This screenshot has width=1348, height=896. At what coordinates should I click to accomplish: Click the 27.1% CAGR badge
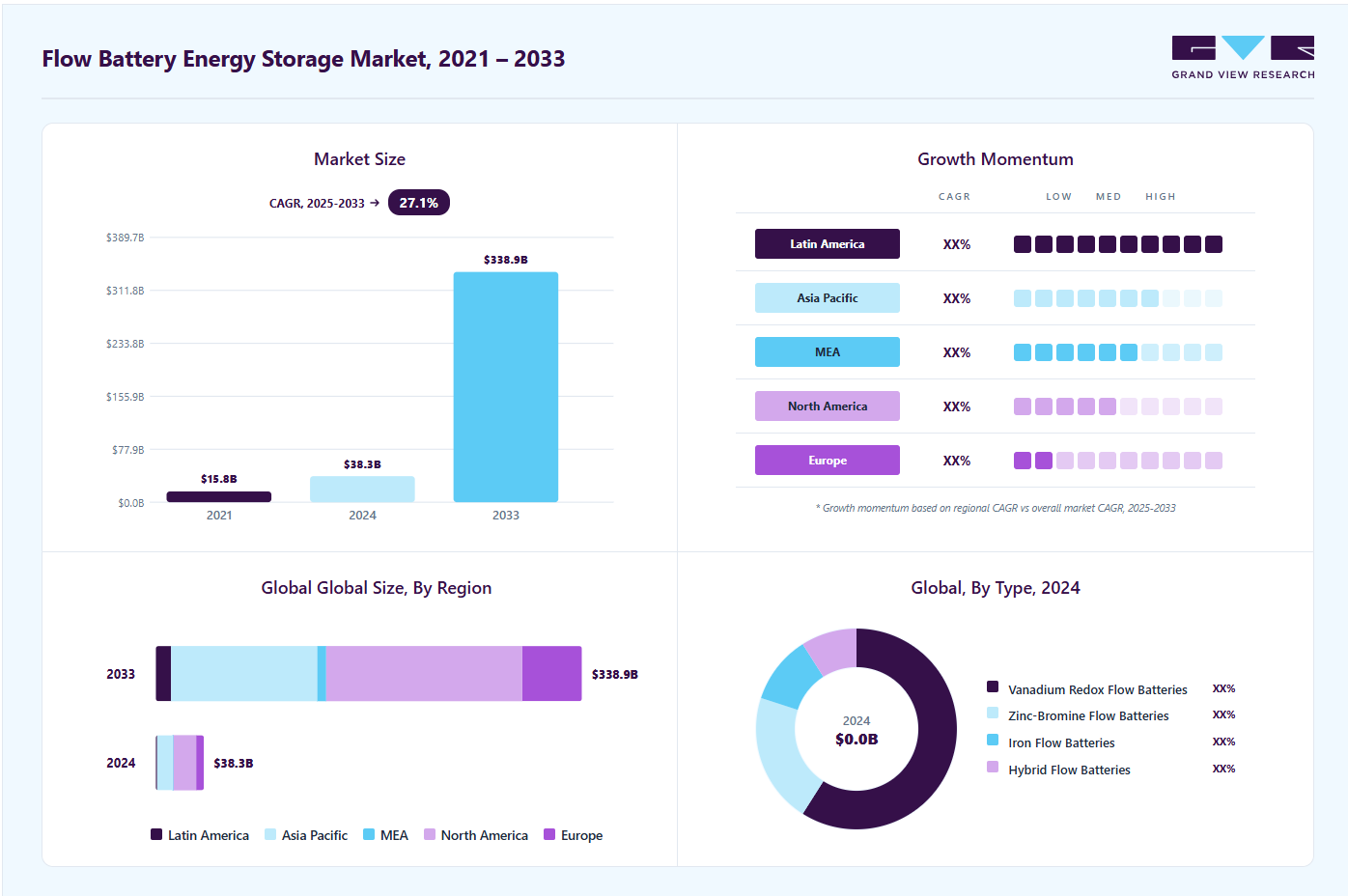pyautogui.click(x=419, y=203)
